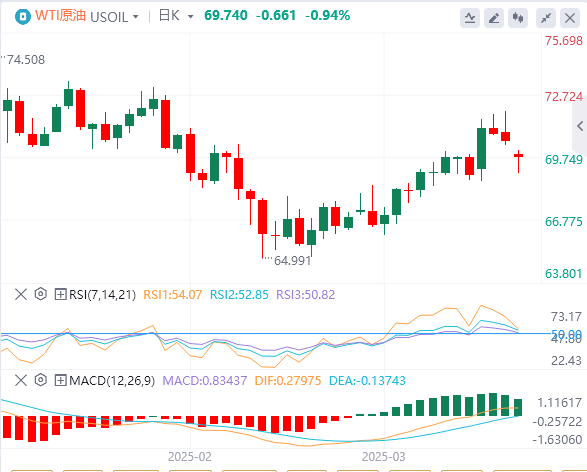Click the 2025-02 date axis label
Screen dimensions: 587x472
(189, 457)
